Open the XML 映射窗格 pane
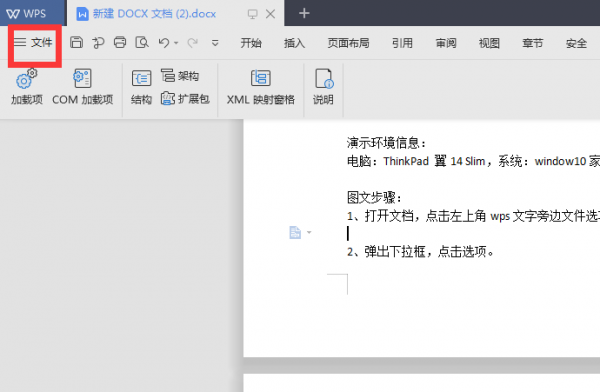The width and height of the screenshot is (600, 392). pos(261,87)
